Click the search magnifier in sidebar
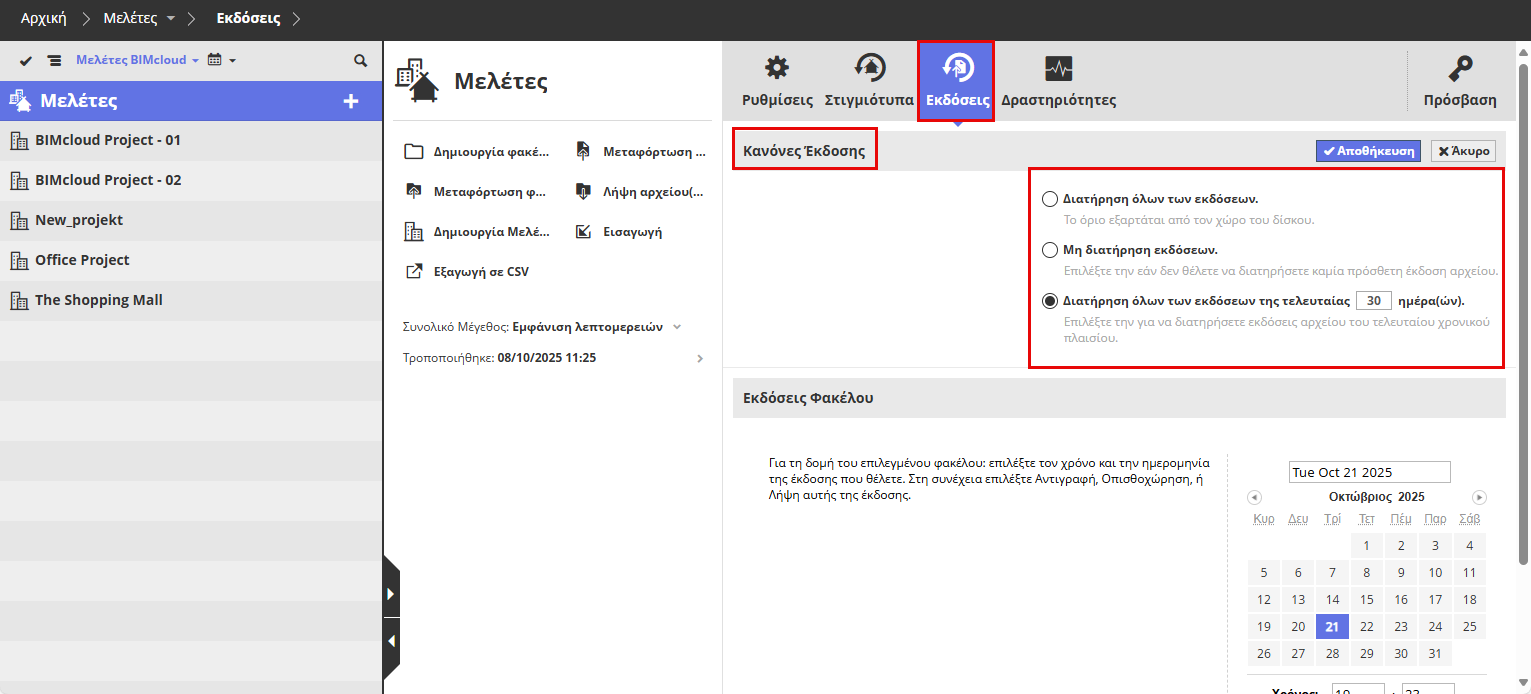The height and width of the screenshot is (694, 1531). coord(361,61)
